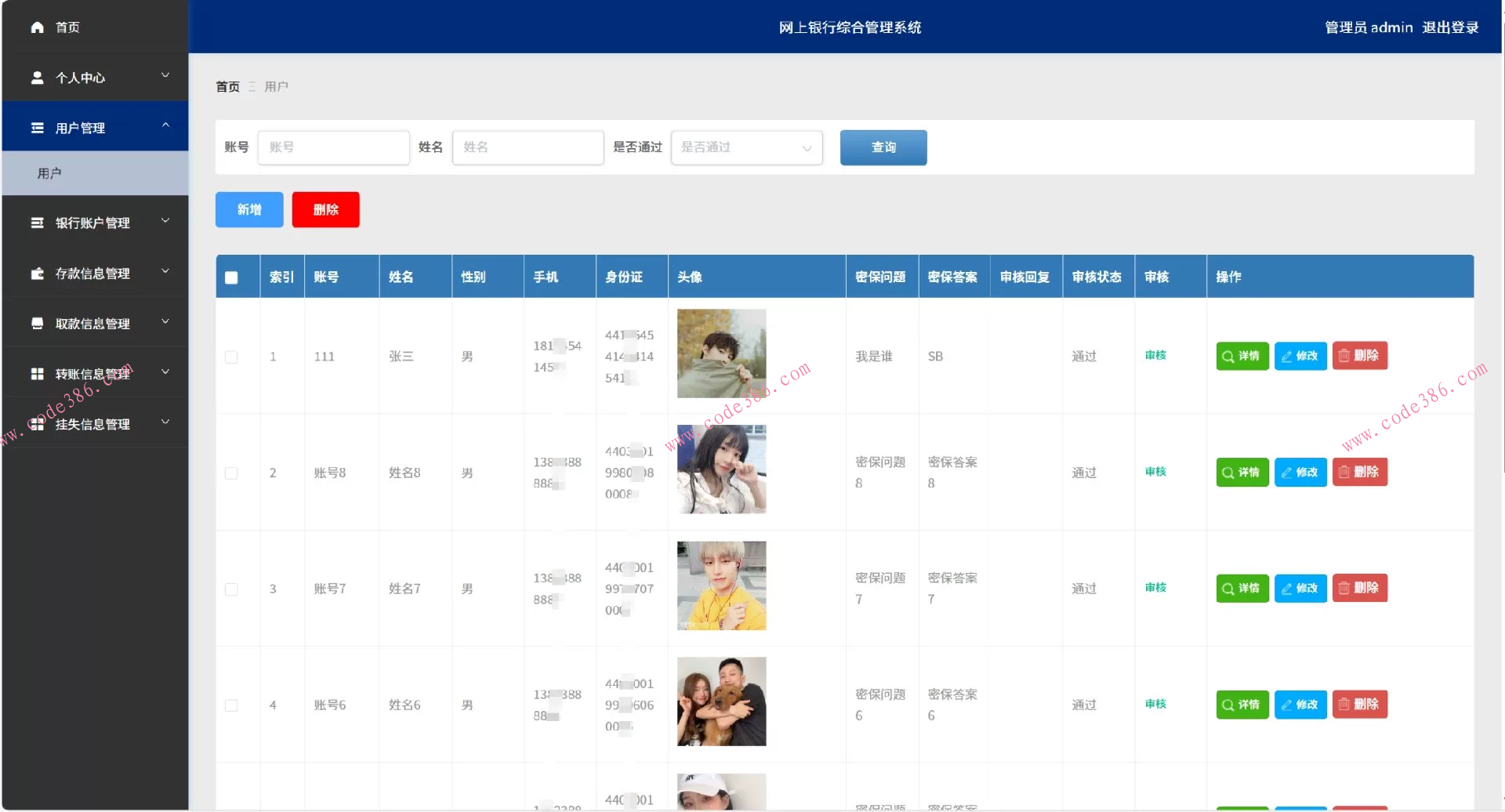
Task: Click the 新增 button
Action: tap(248, 209)
